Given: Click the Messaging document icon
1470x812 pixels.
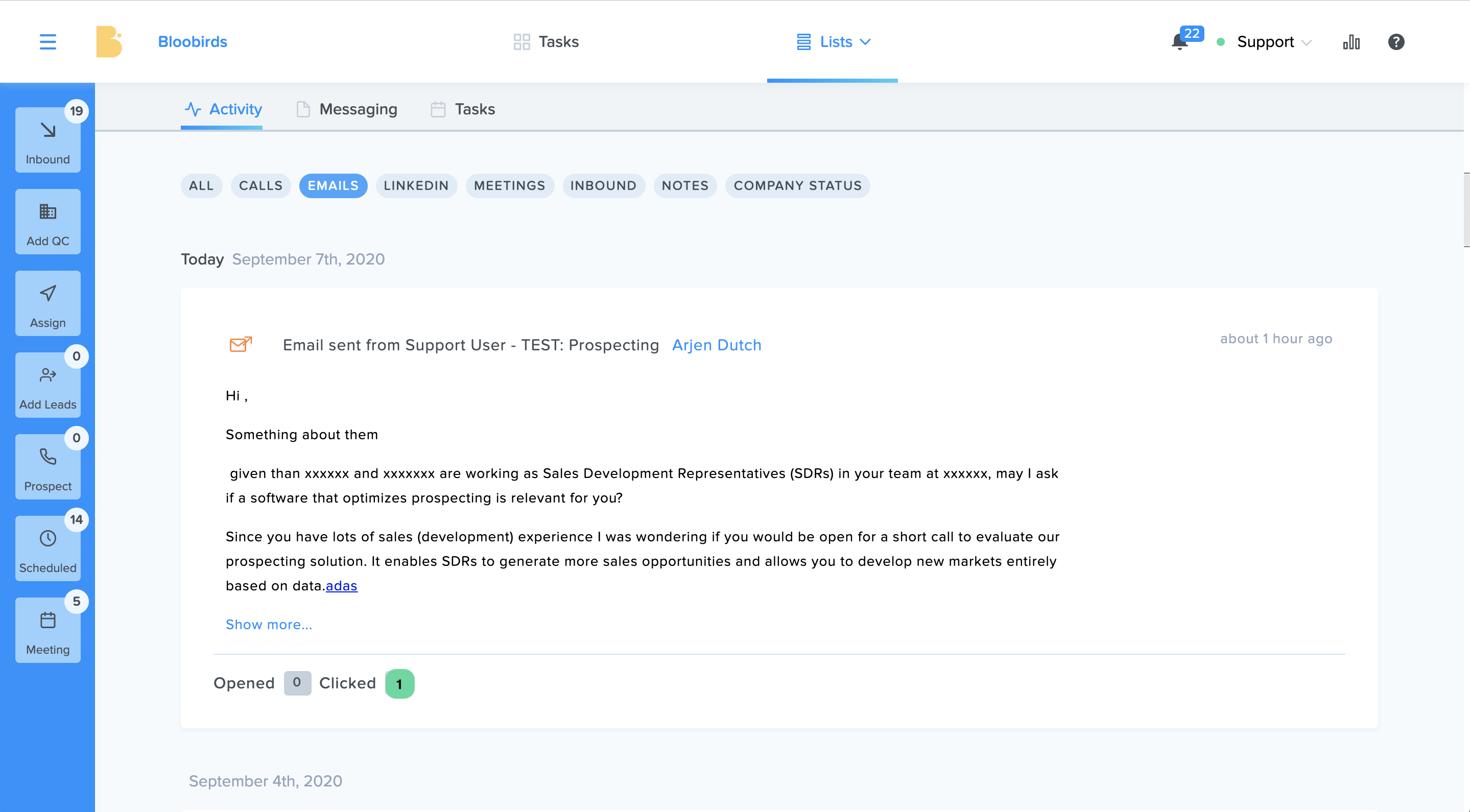Looking at the screenshot, I should point(303,109).
